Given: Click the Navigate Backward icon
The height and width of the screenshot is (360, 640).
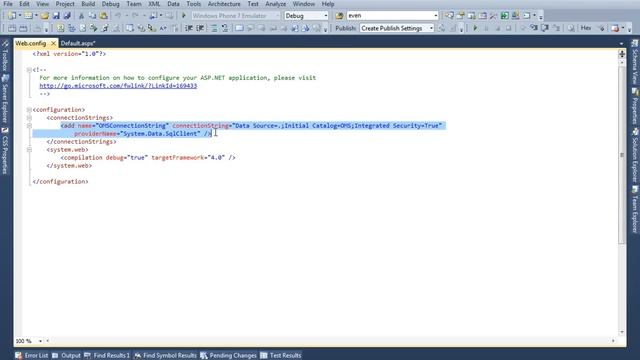Looking at the screenshot, I should [153, 16].
